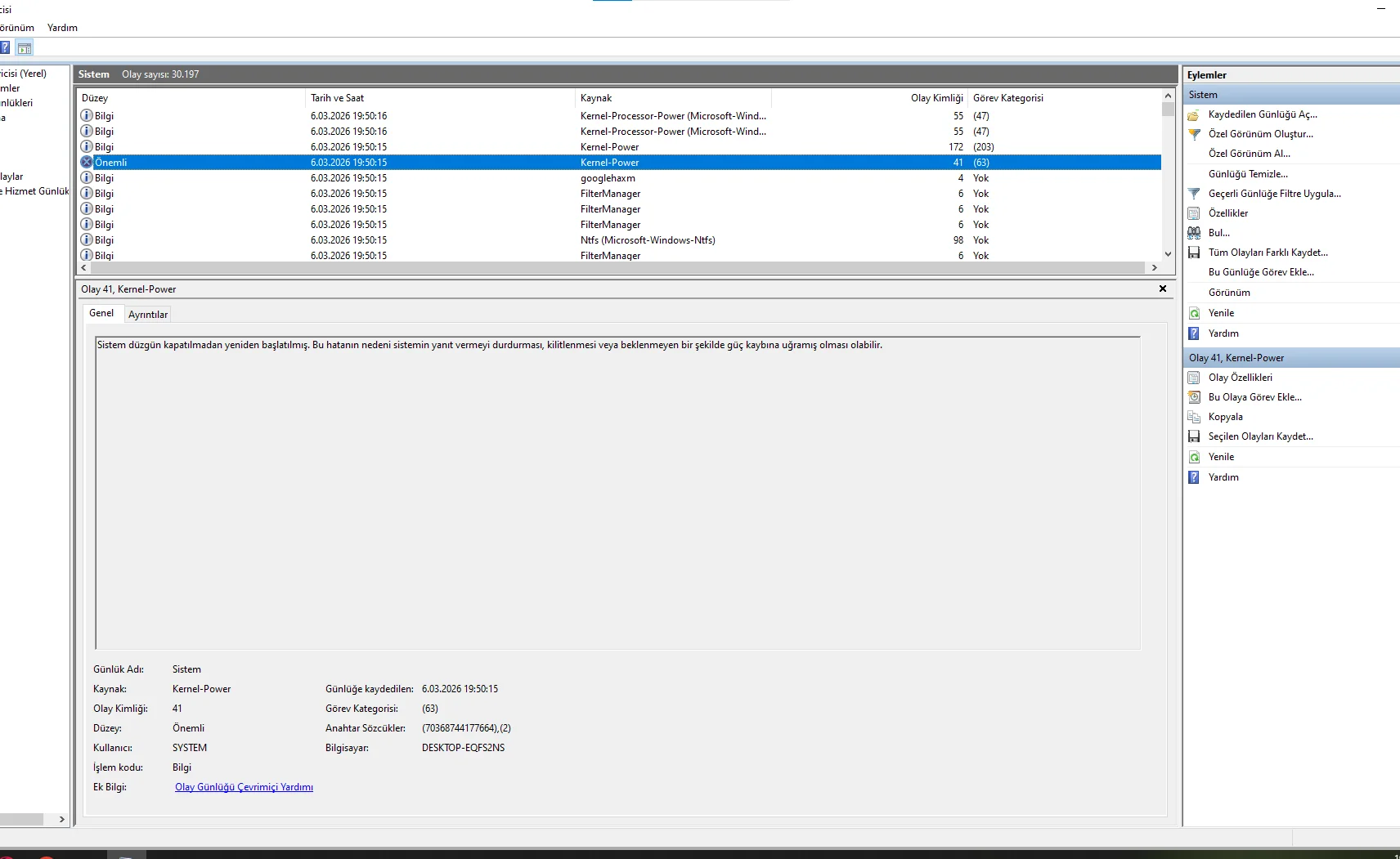Click the Olay Özellikleri icon
The image size is (1400, 859).
tap(1194, 378)
